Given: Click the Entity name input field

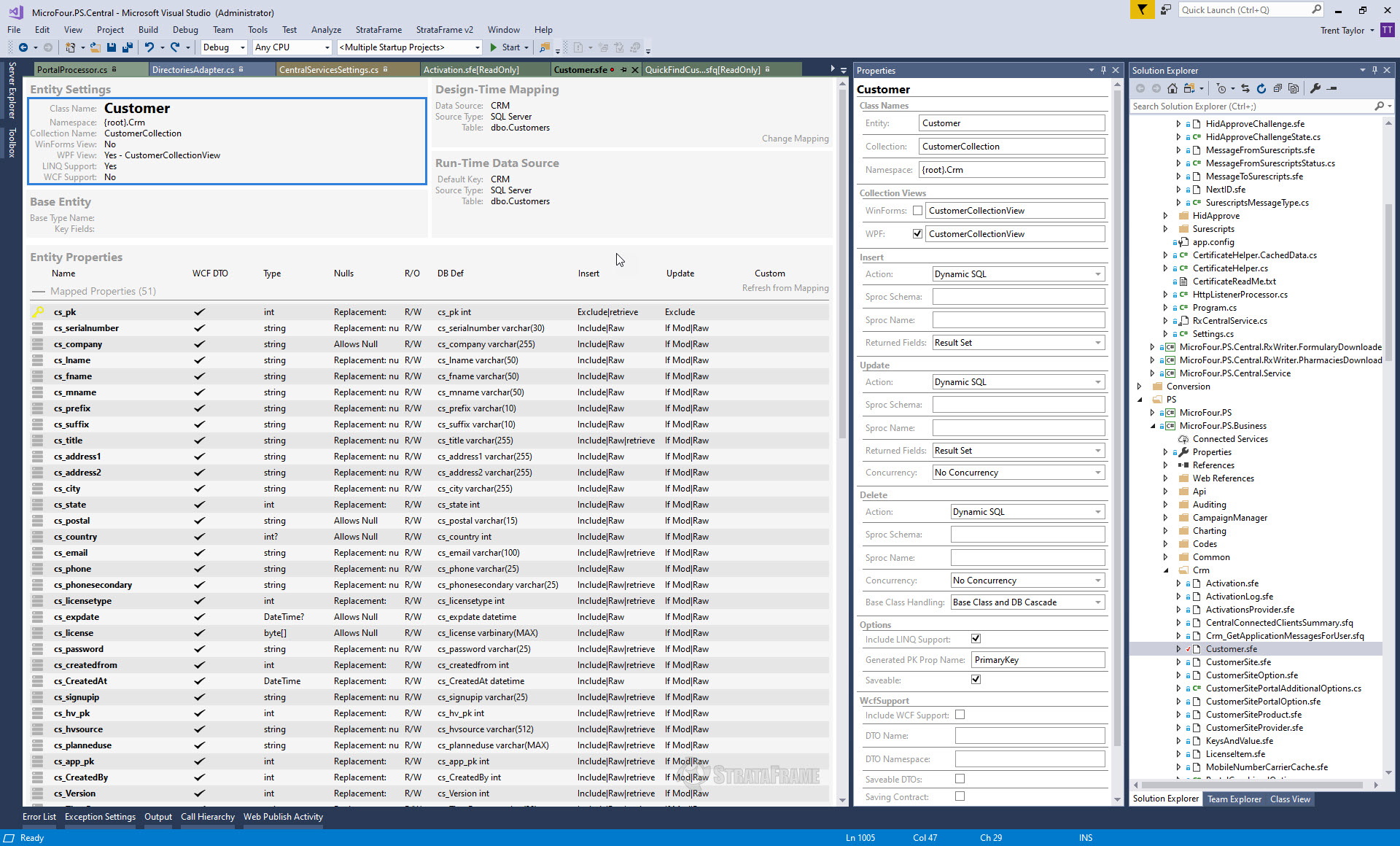Looking at the screenshot, I should pyautogui.click(x=1012, y=123).
